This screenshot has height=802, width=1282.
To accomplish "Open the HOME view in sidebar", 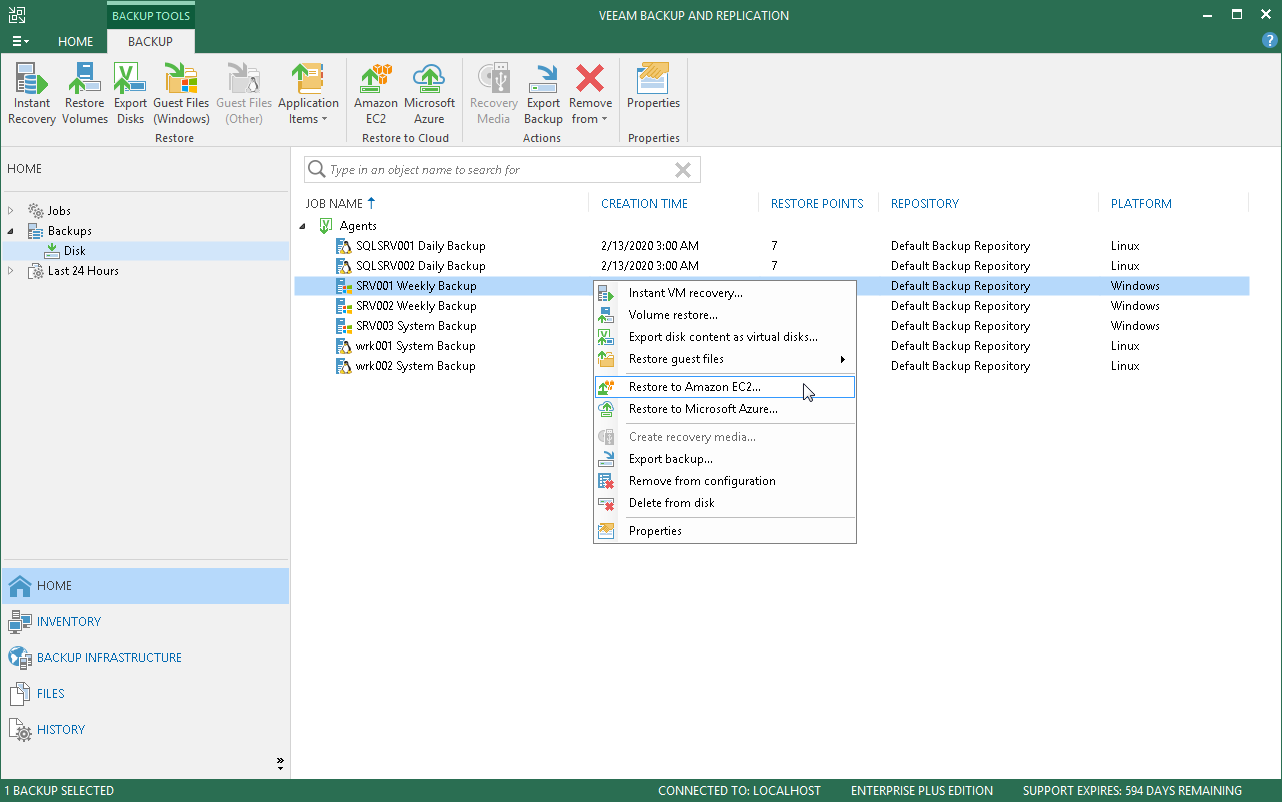I will tap(145, 586).
